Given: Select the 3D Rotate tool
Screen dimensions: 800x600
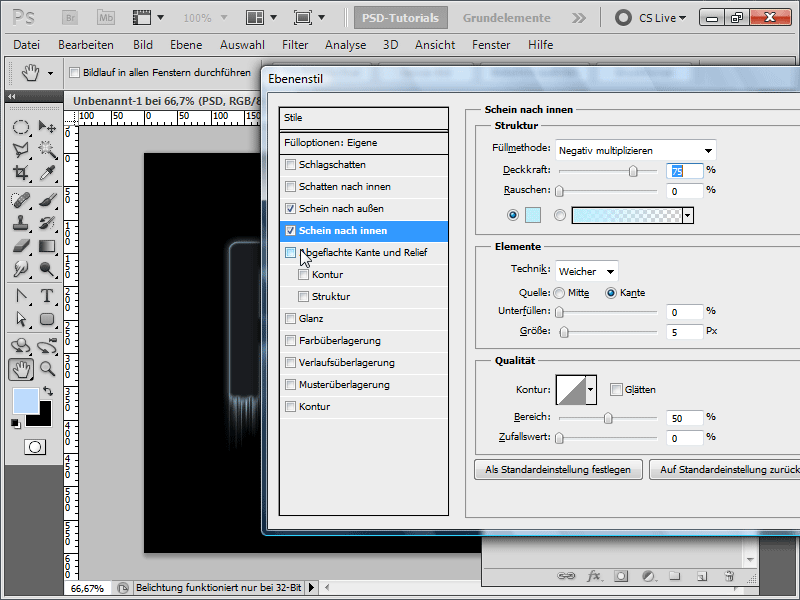Looking at the screenshot, I should coord(20,345).
